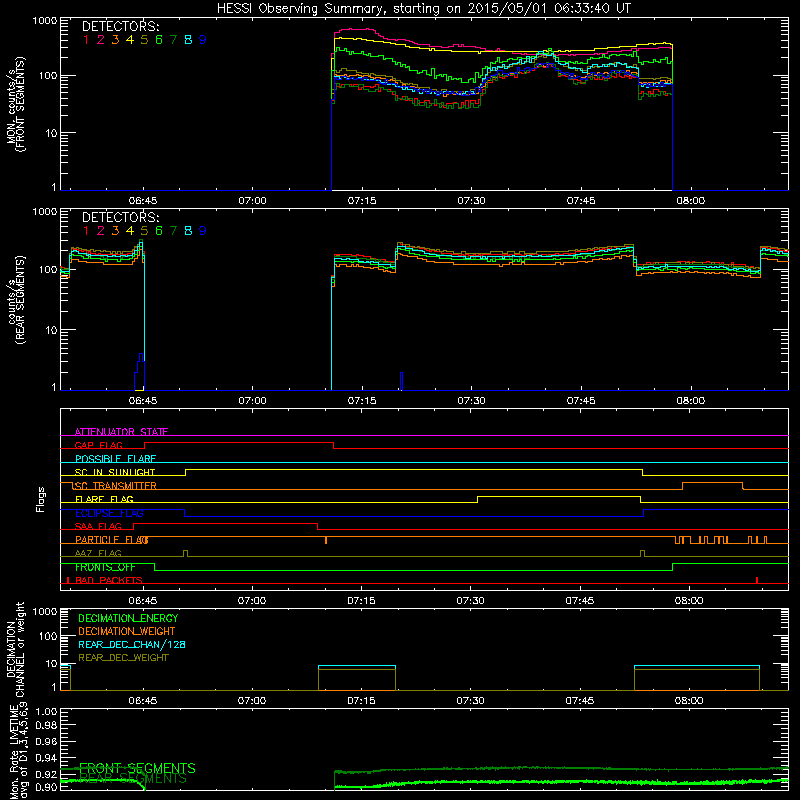800x800 pixels.
Task: Click 08:00 tick under the front segments plot
Action: 690,201
